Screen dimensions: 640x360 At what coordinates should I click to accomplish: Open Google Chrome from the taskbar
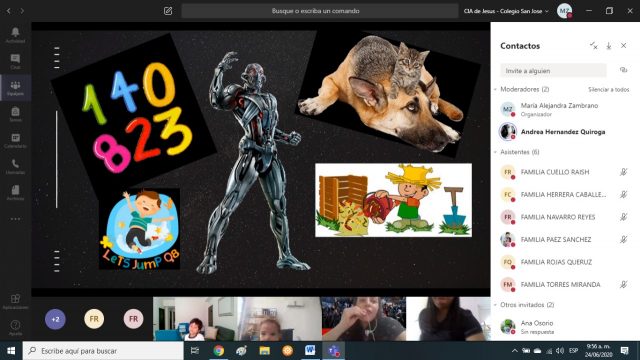218,351
